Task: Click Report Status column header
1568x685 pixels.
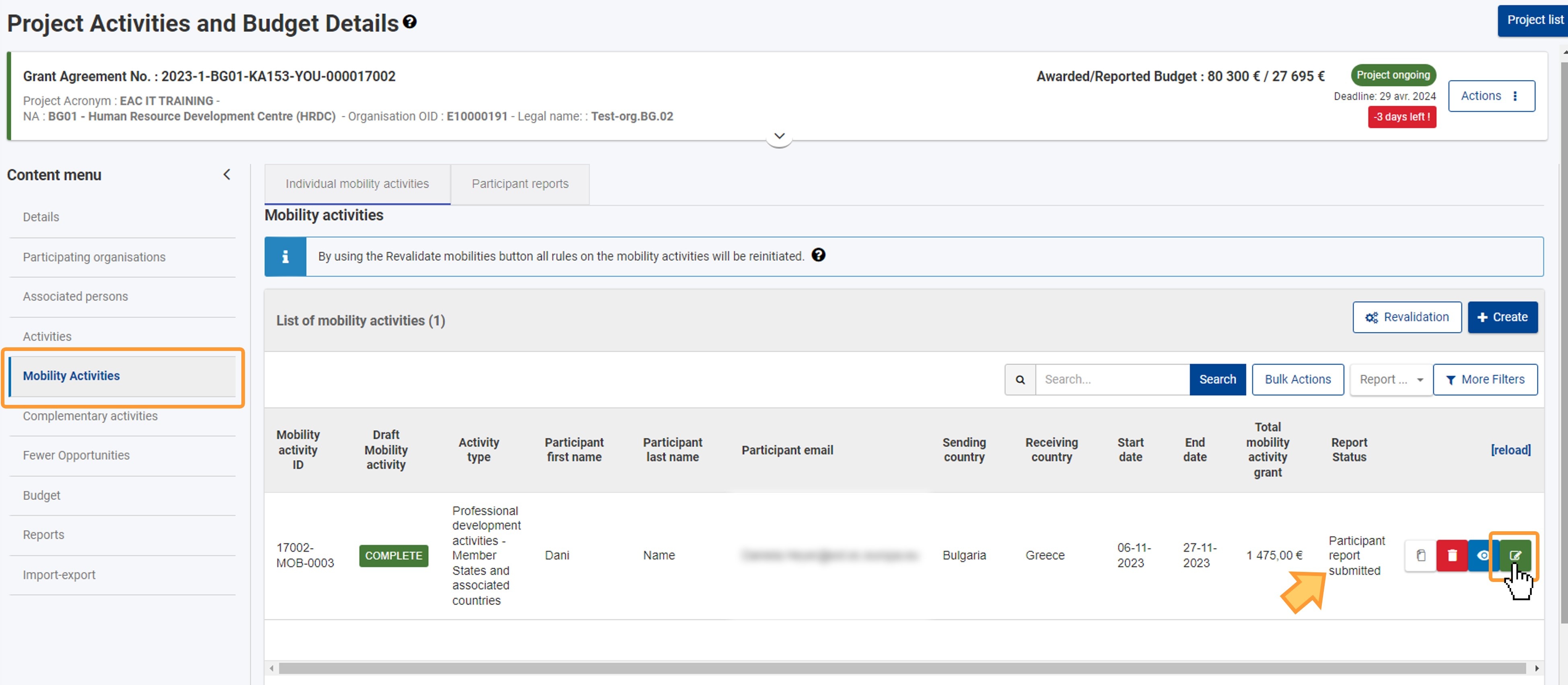Action: click(1349, 450)
